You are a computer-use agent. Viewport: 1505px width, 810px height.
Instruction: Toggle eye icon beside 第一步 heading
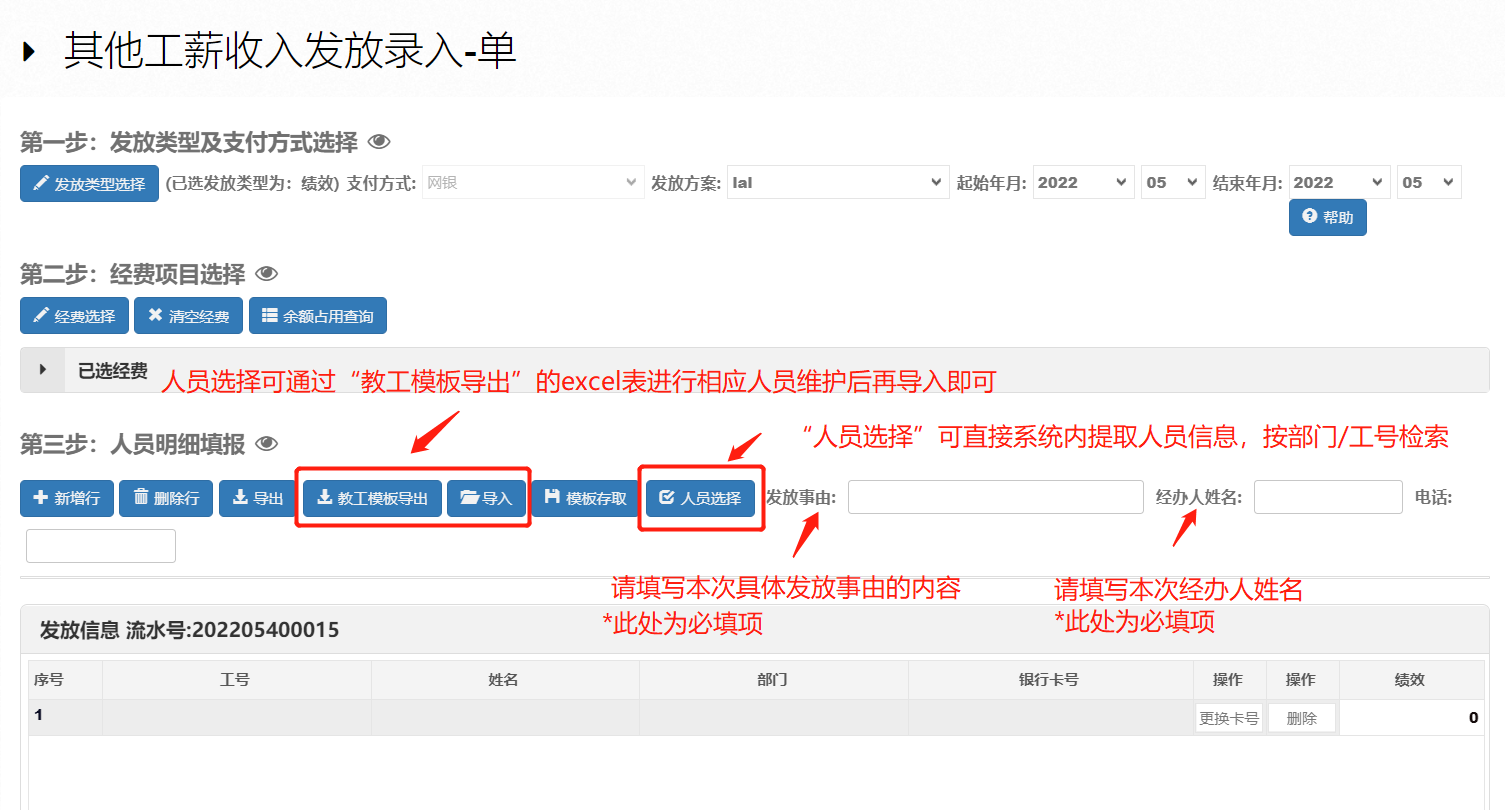point(379,143)
